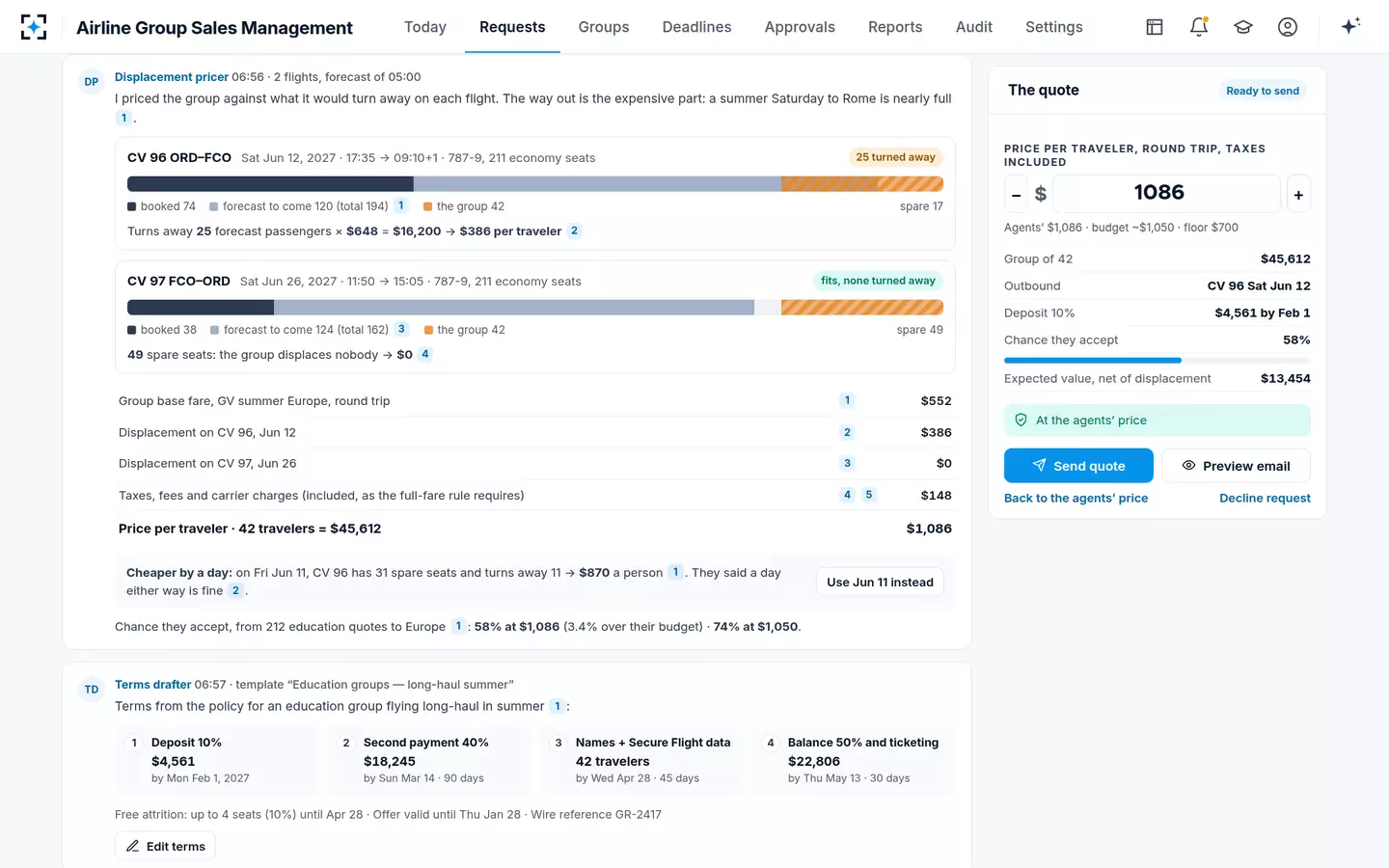The height and width of the screenshot is (868, 1389).
Task: Open the Terms drafter agent link
Action: [x=153, y=685]
